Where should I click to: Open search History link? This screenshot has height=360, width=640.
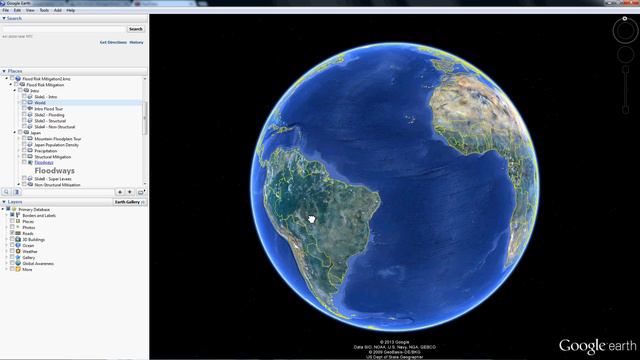[136, 42]
